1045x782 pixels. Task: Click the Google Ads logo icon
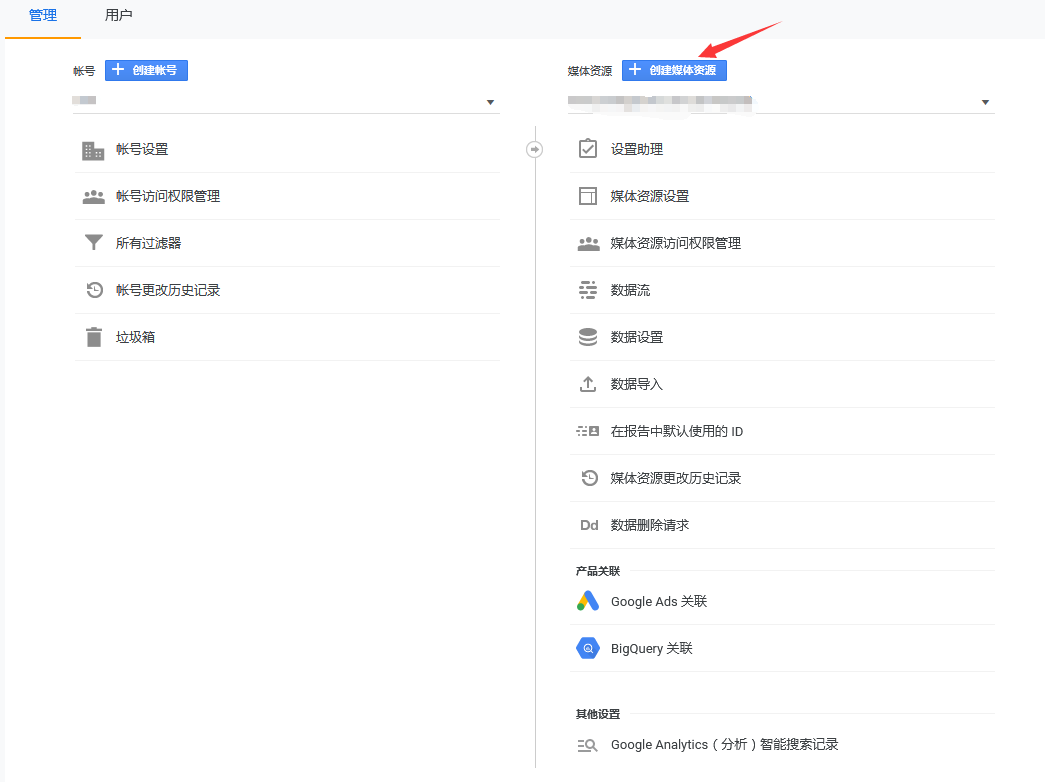pyautogui.click(x=588, y=602)
